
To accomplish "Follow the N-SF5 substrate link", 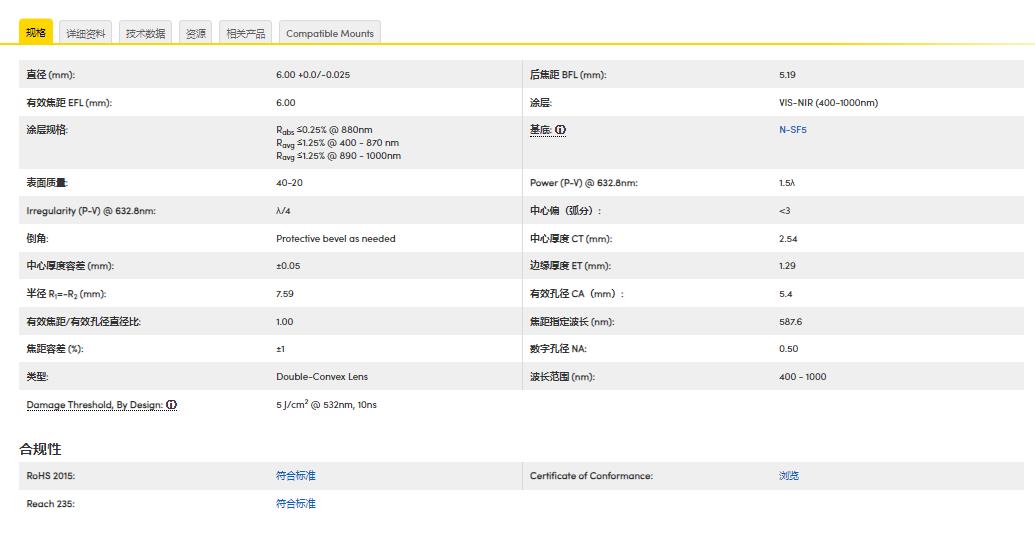I will click(792, 130).
